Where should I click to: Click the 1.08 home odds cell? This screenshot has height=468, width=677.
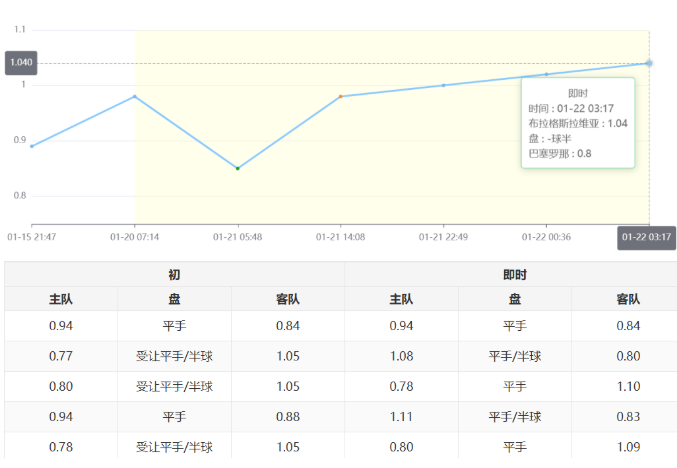point(401,355)
